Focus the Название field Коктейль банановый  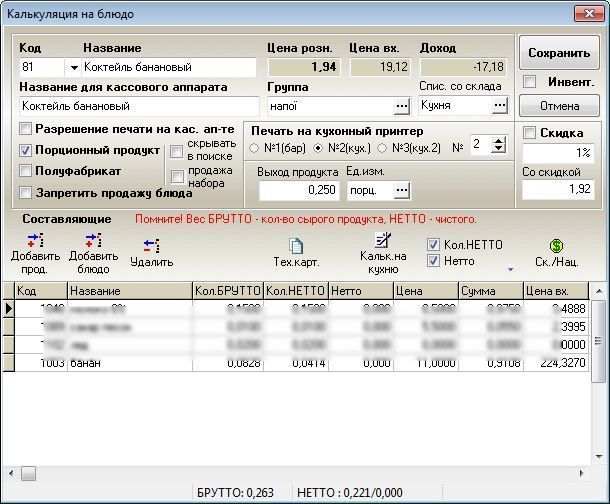tap(169, 67)
